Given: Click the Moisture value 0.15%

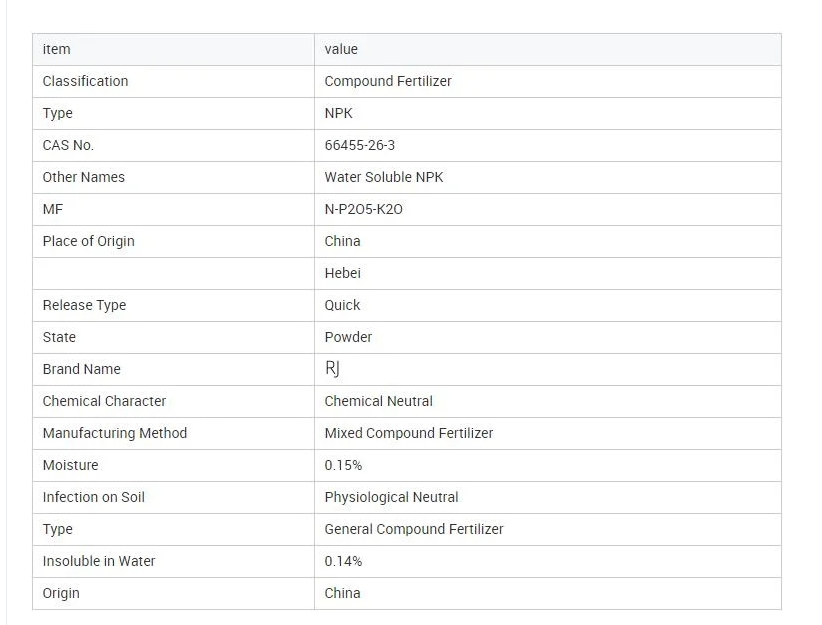Looking at the screenshot, I should point(343,465).
